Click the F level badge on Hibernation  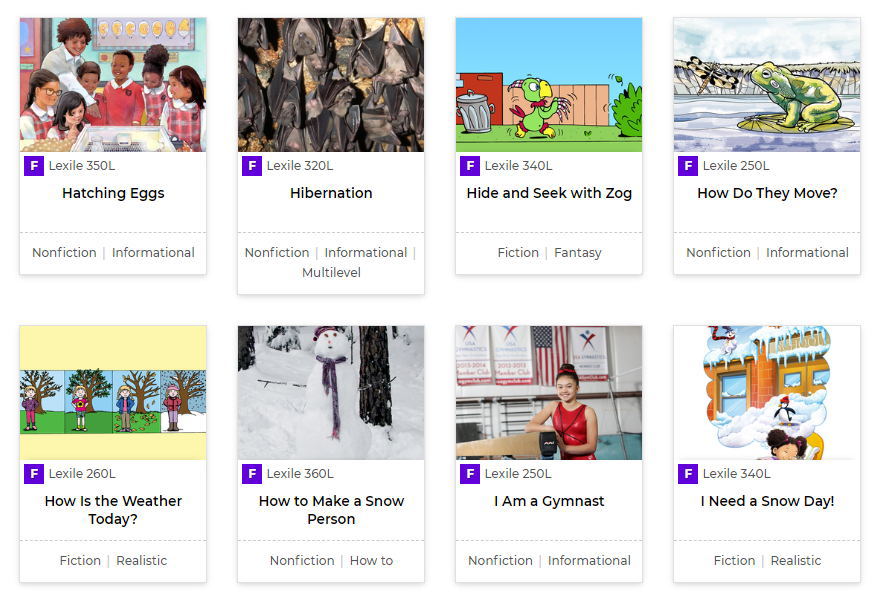(252, 166)
